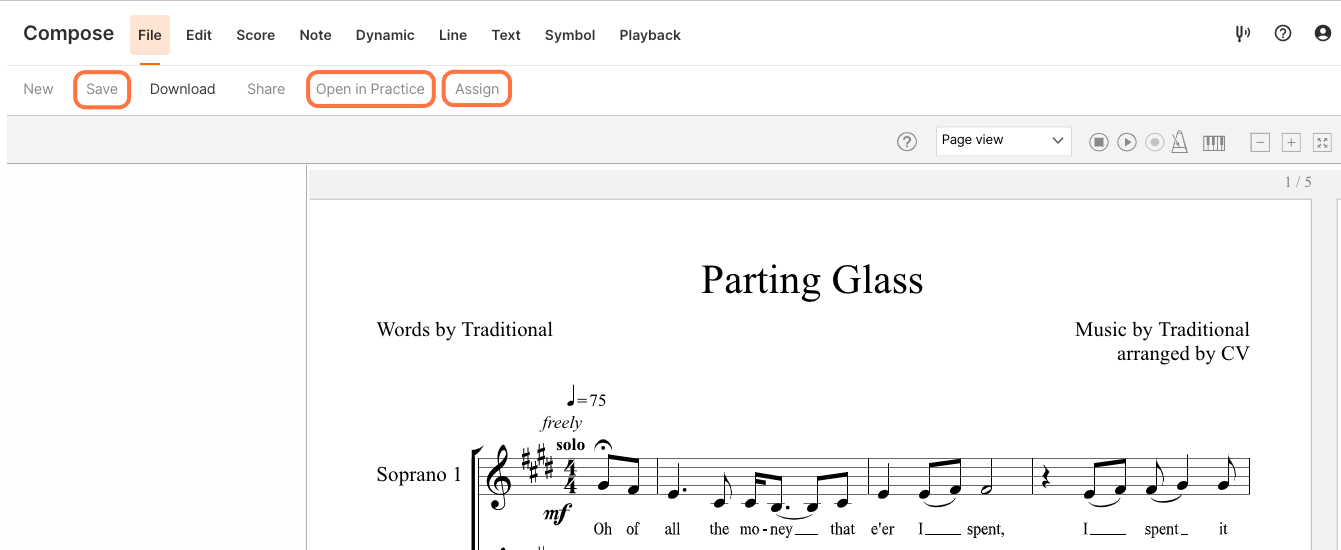Image resolution: width=1341 pixels, height=550 pixels.
Task: Zoom in using the plus icon
Action: click(1291, 142)
